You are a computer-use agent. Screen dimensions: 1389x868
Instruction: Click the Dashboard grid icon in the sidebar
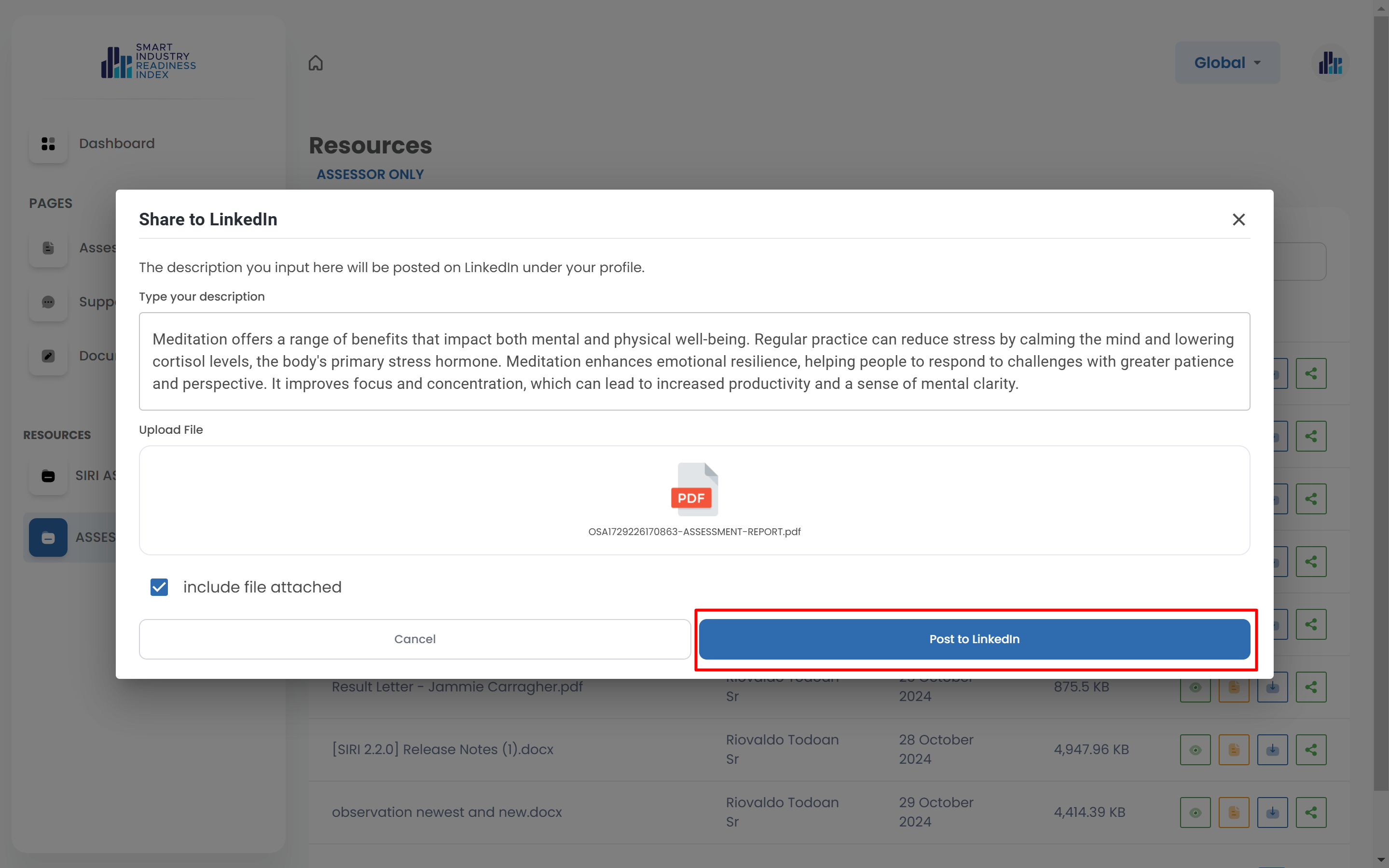48,143
